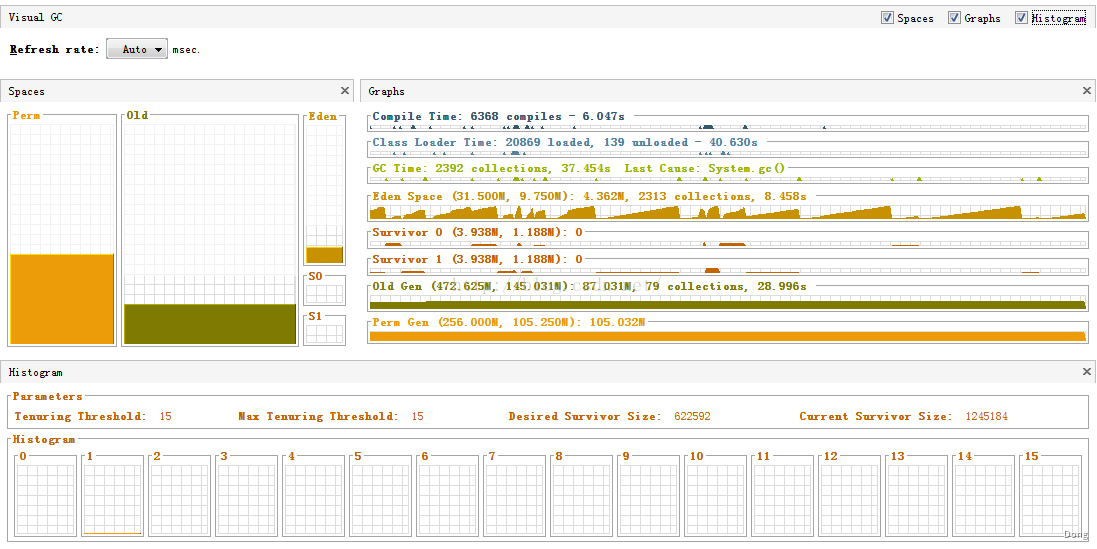The image size is (1097, 549).
Task: Uncheck the Graphs checkbox
Action: (x=954, y=18)
